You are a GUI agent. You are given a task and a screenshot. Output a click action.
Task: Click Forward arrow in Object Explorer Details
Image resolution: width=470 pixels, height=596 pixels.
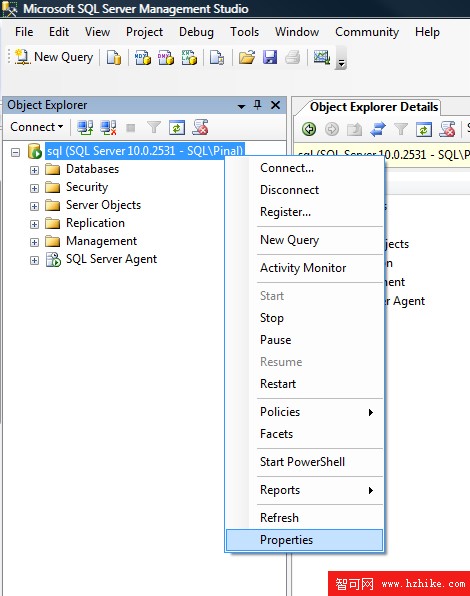tap(332, 129)
